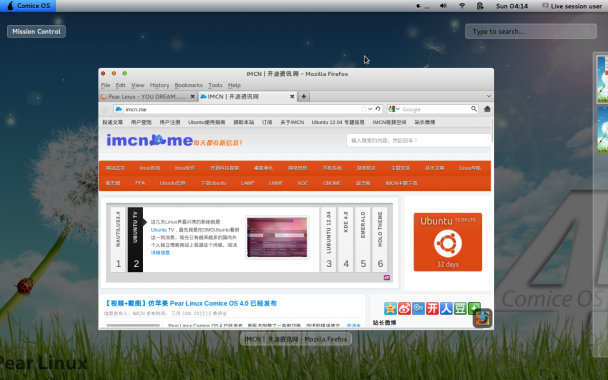Open Firefox History menu
This screenshot has height=380, width=608.
coord(159,85)
